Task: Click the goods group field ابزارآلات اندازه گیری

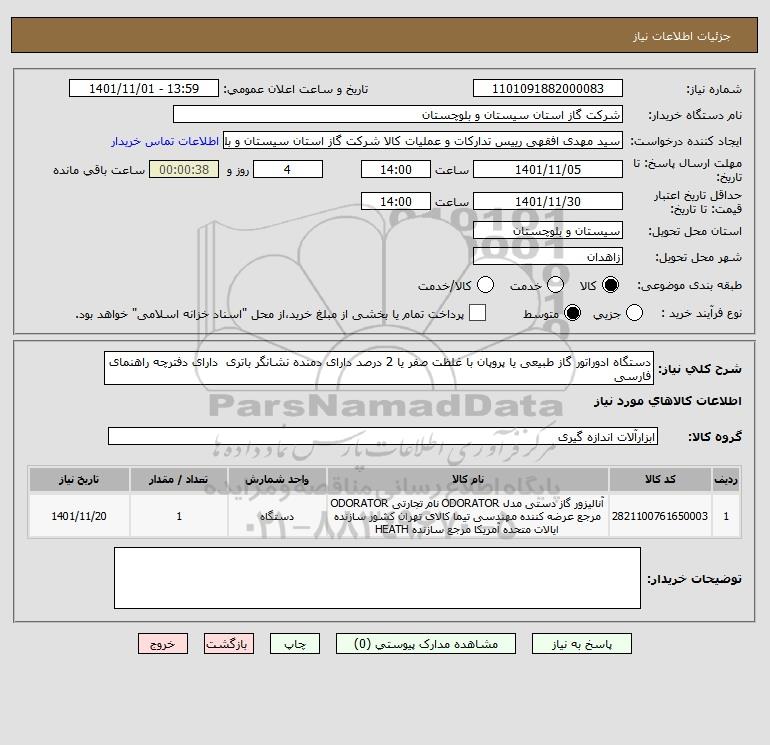Action: click(x=383, y=436)
